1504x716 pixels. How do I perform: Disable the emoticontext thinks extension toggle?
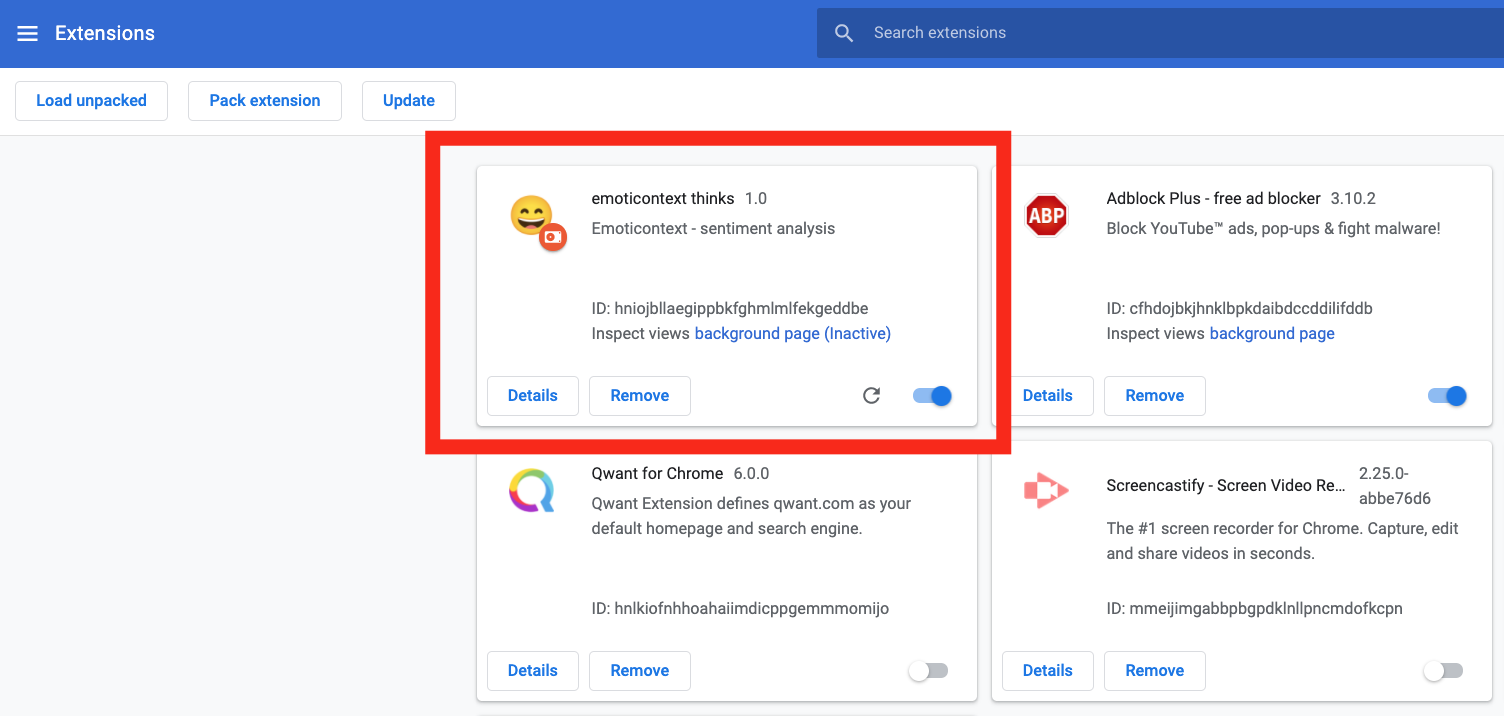point(932,396)
